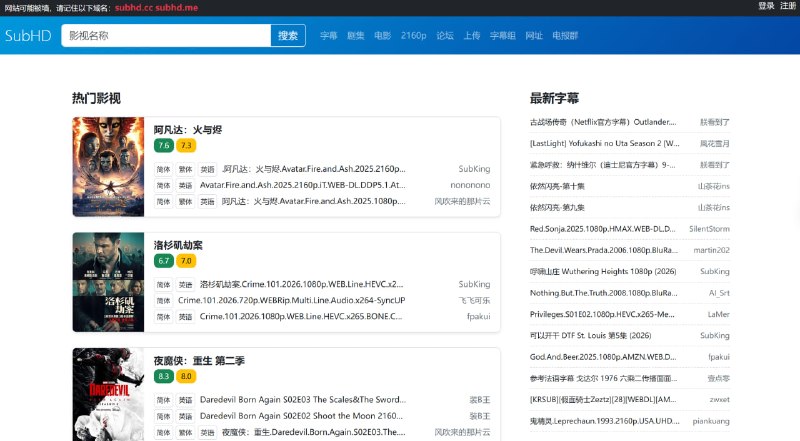Open the 字幕组 navigation item

click(x=502, y=36)
